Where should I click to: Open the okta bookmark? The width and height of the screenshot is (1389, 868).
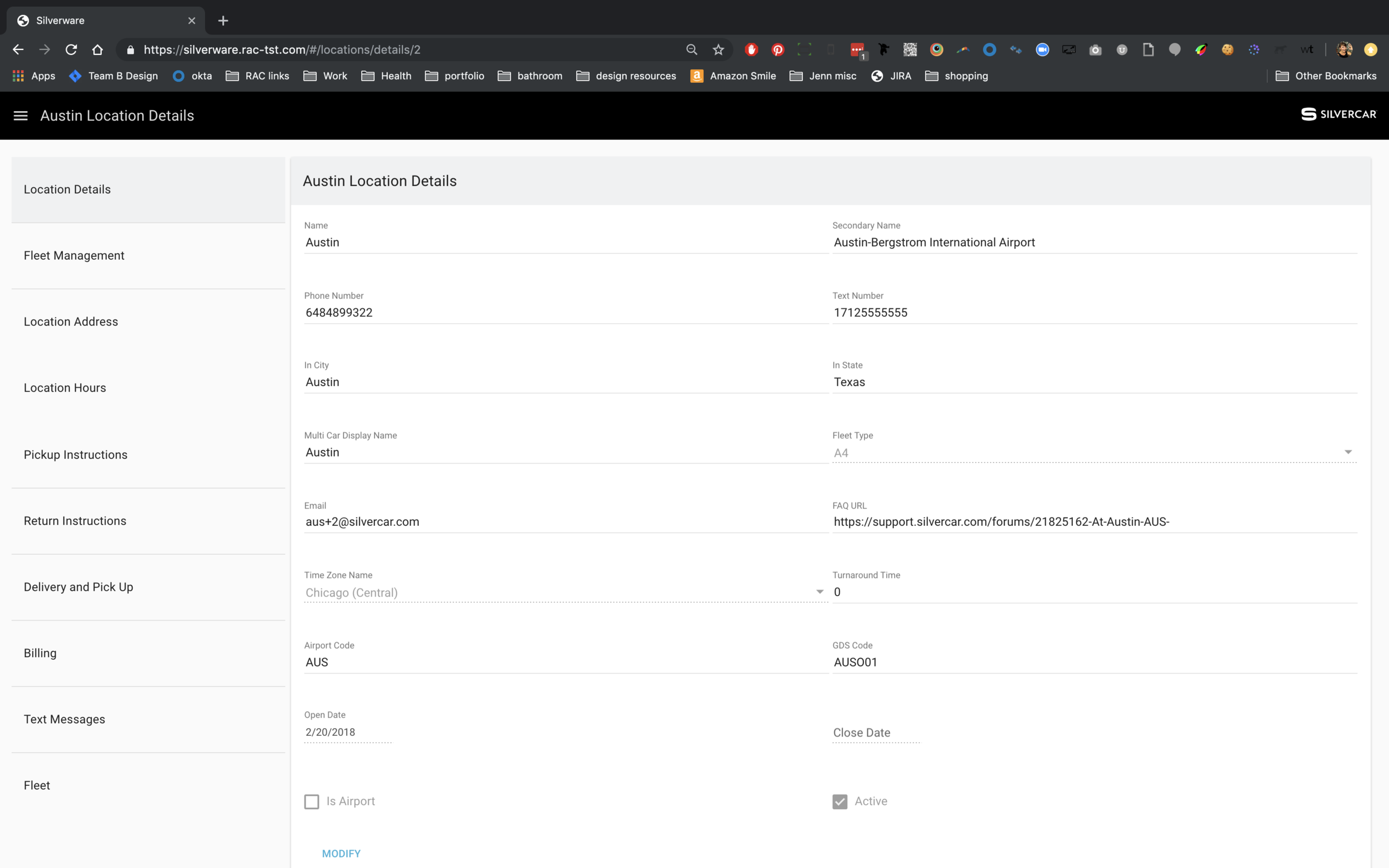pos(192,76)
